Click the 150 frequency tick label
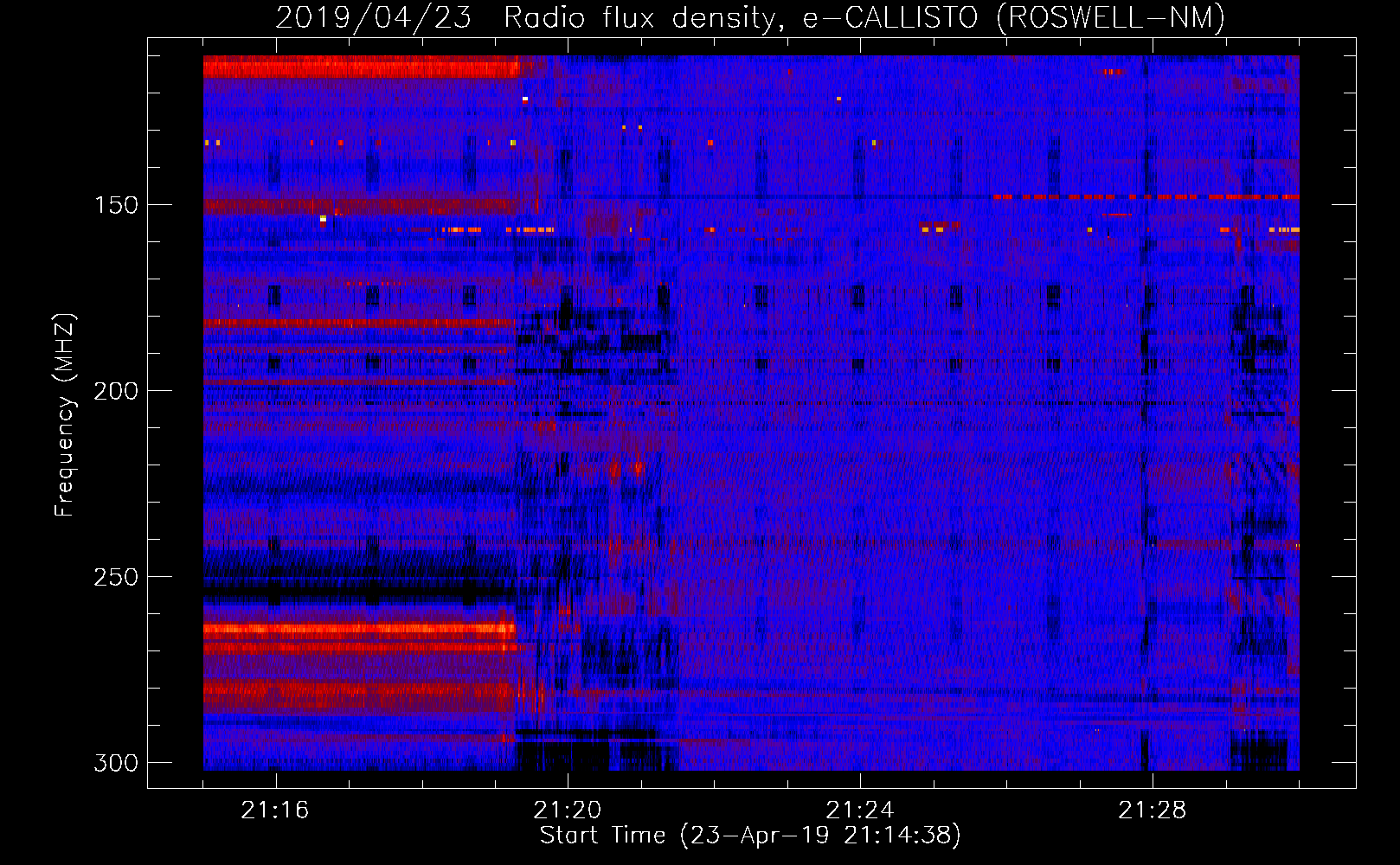 click(x=116, y=205)
